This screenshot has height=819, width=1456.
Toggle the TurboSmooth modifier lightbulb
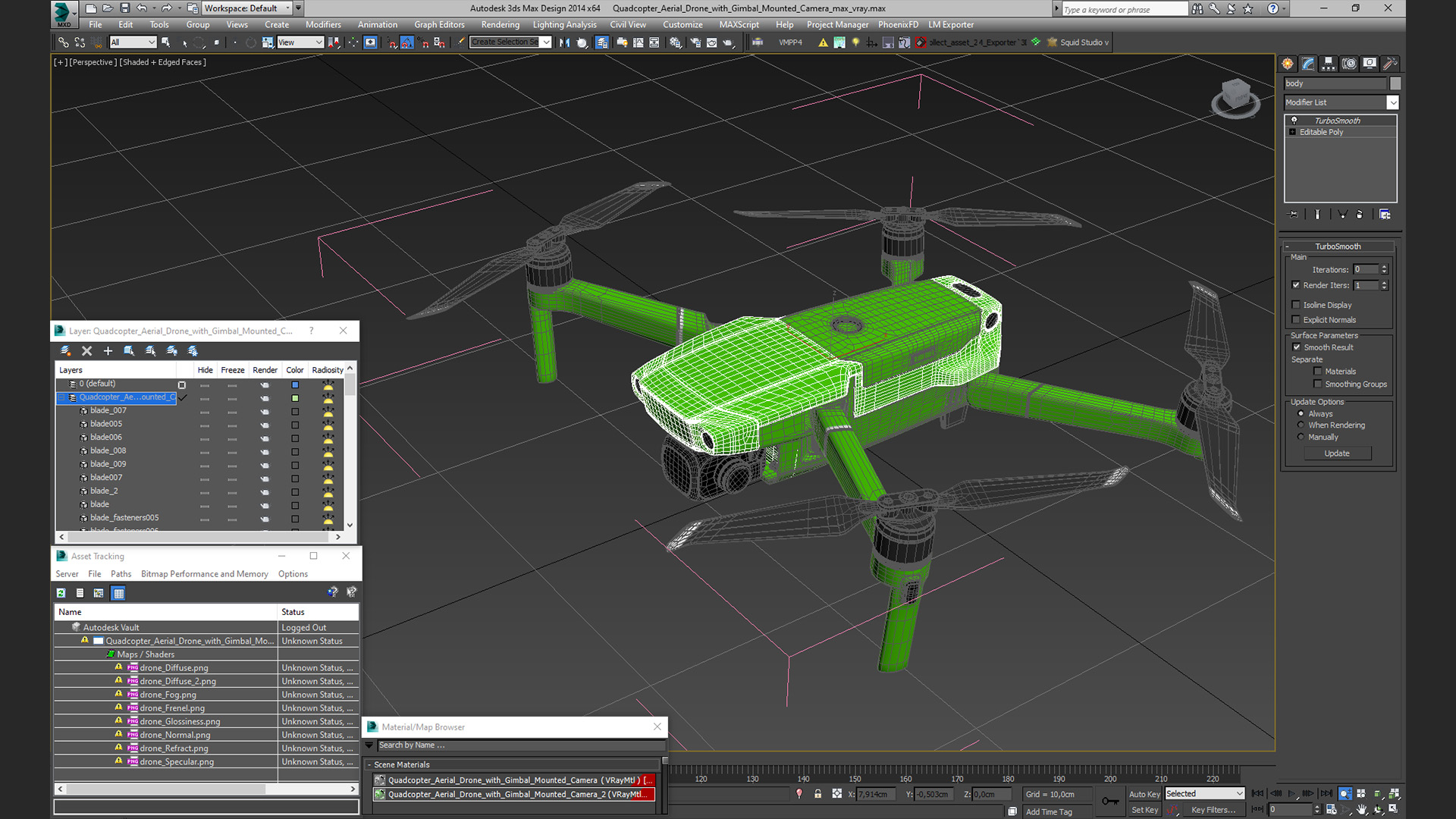[1294, 121]
